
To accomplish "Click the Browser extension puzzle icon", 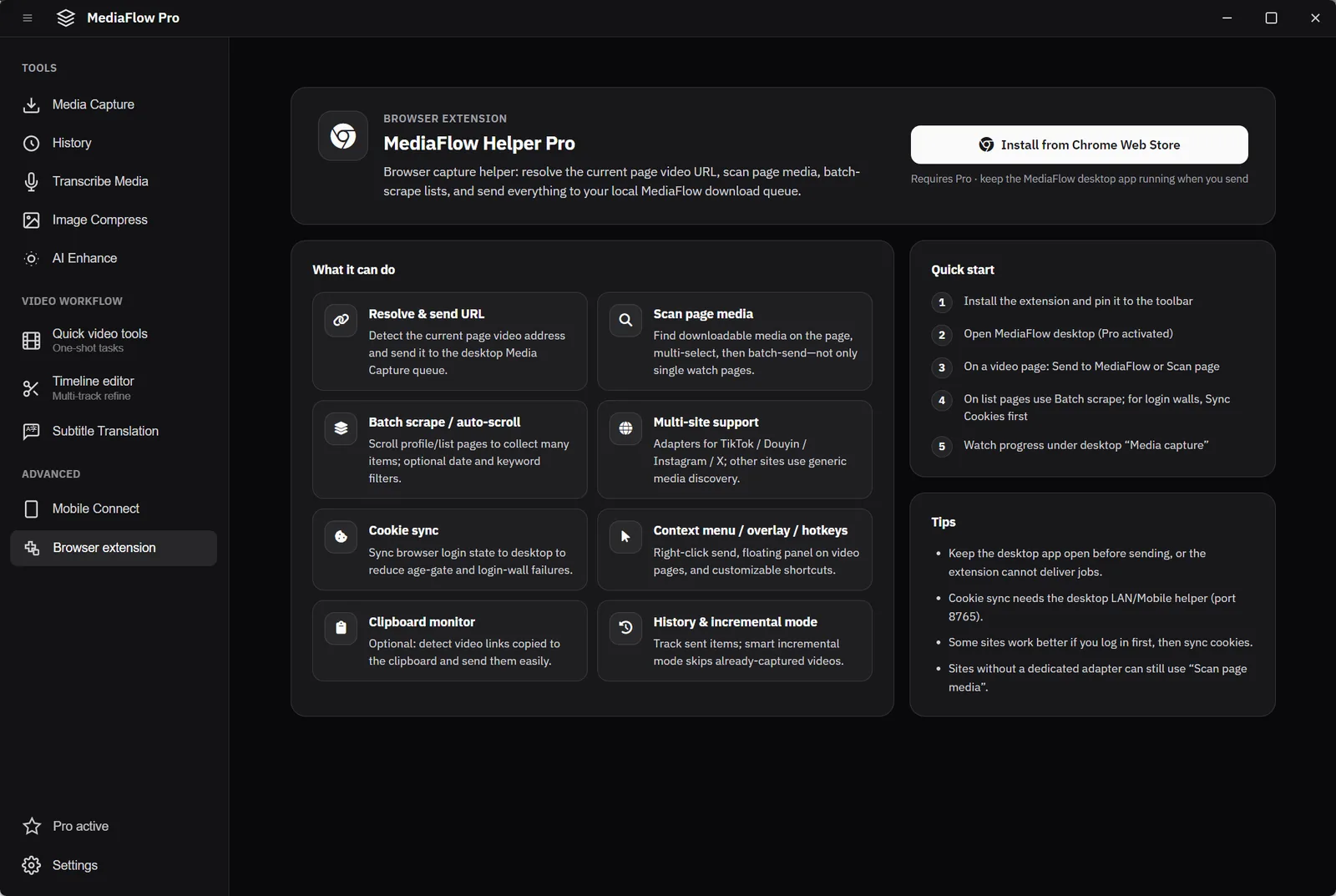I will [x=32, y=549].
